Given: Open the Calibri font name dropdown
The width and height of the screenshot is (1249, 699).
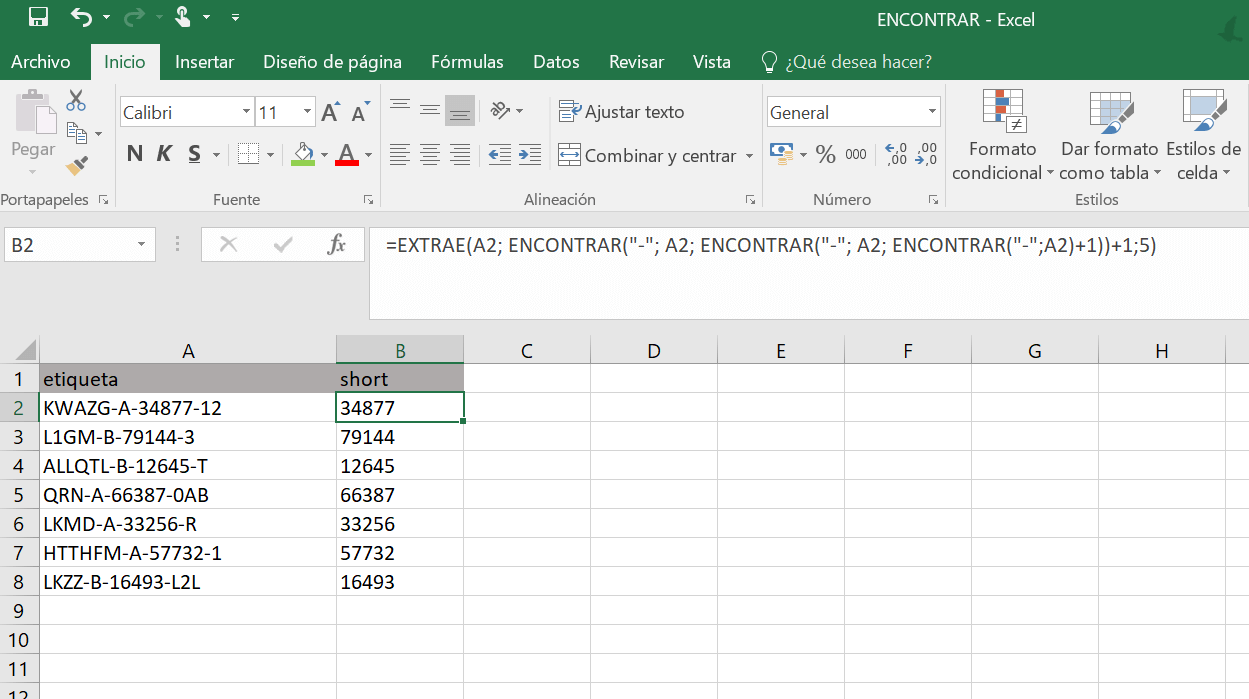Looking at the screenshot, I should click(x=246, y=113).
